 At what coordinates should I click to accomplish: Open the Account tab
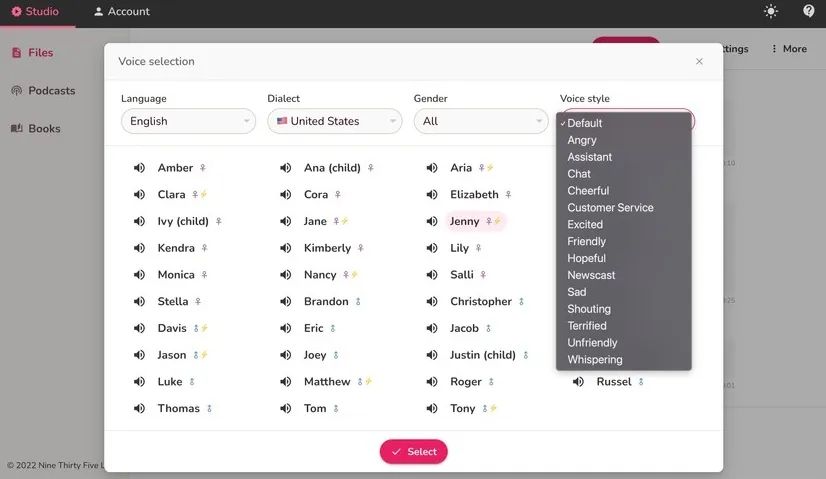pos(122,12)
